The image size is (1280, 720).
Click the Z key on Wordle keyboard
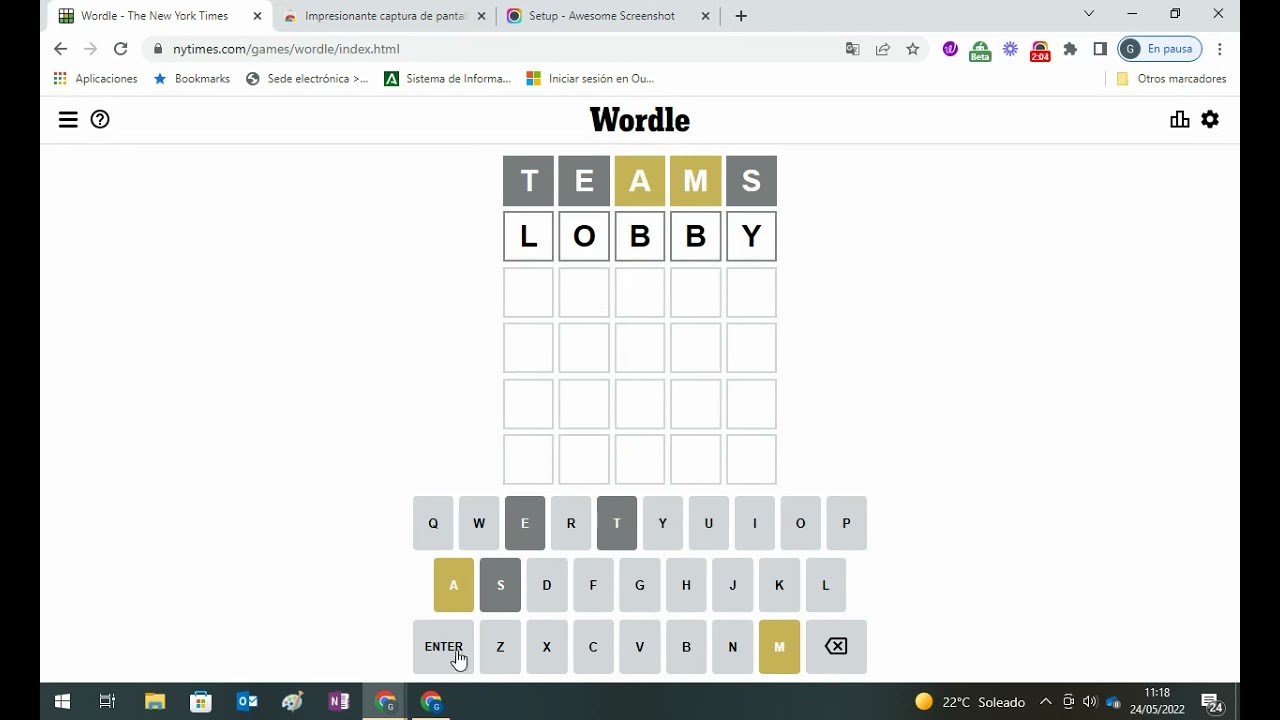click(500, 647)
